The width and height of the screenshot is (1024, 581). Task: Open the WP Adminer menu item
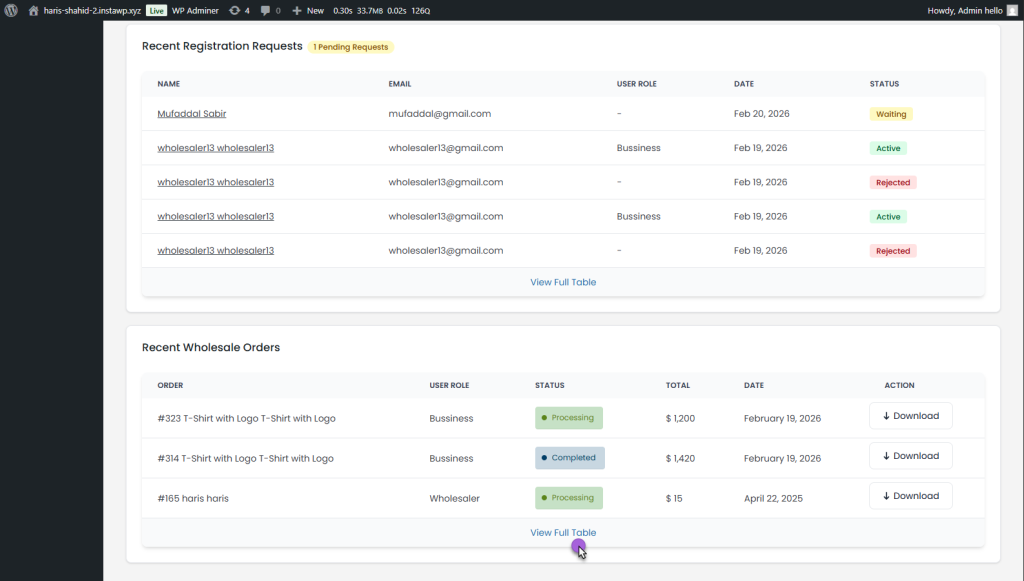(x=195, y=10)
